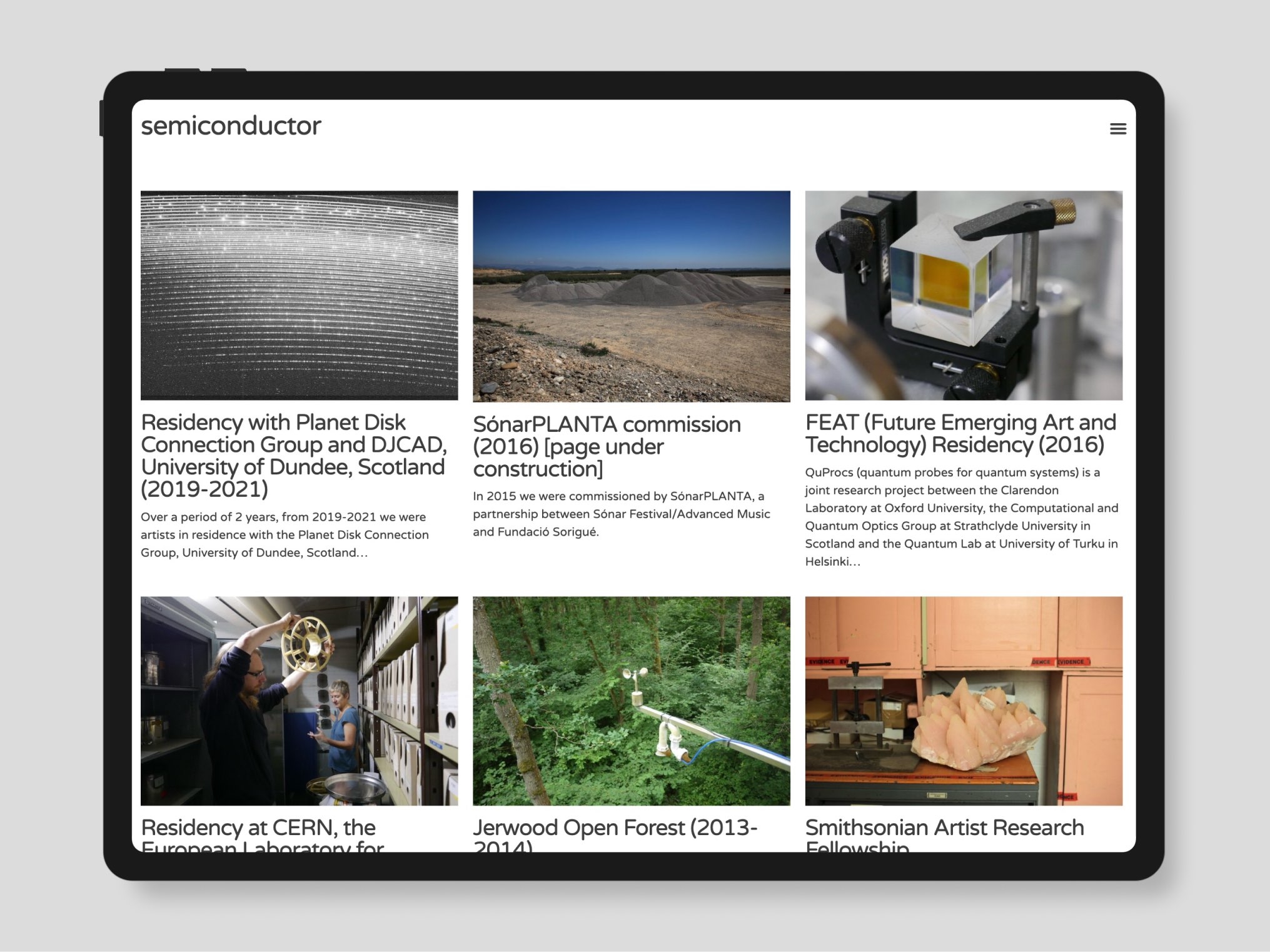Open the CERN archive room photo

click(299, 700)
